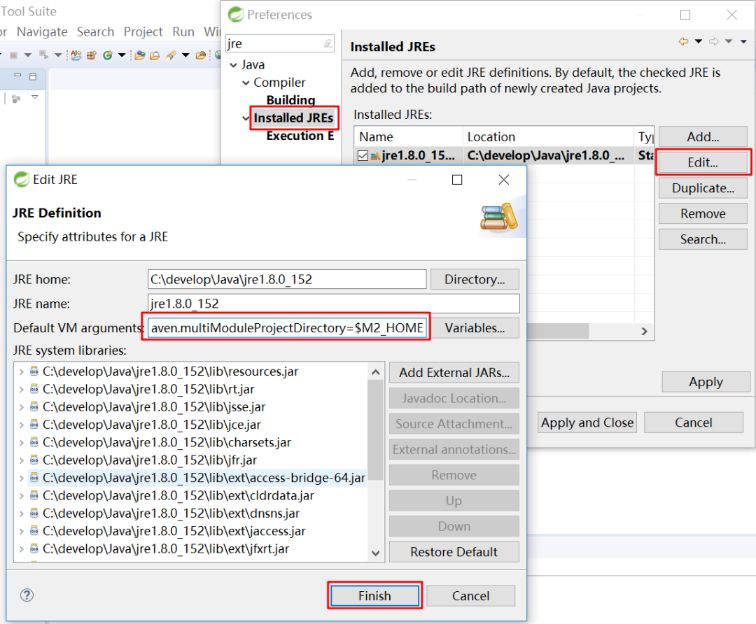Select Installed JREs in Preferences tree
Viewport: 756px width, 624px height.
294,118
